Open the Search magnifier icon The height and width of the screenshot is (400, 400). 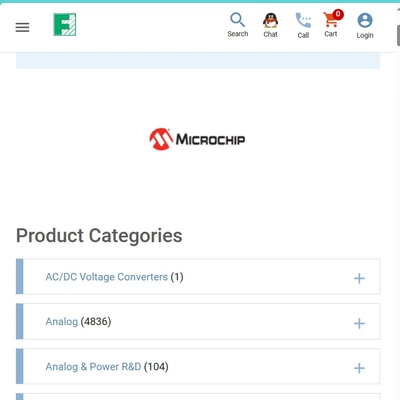pyautogui.click(x=238, y=20)
